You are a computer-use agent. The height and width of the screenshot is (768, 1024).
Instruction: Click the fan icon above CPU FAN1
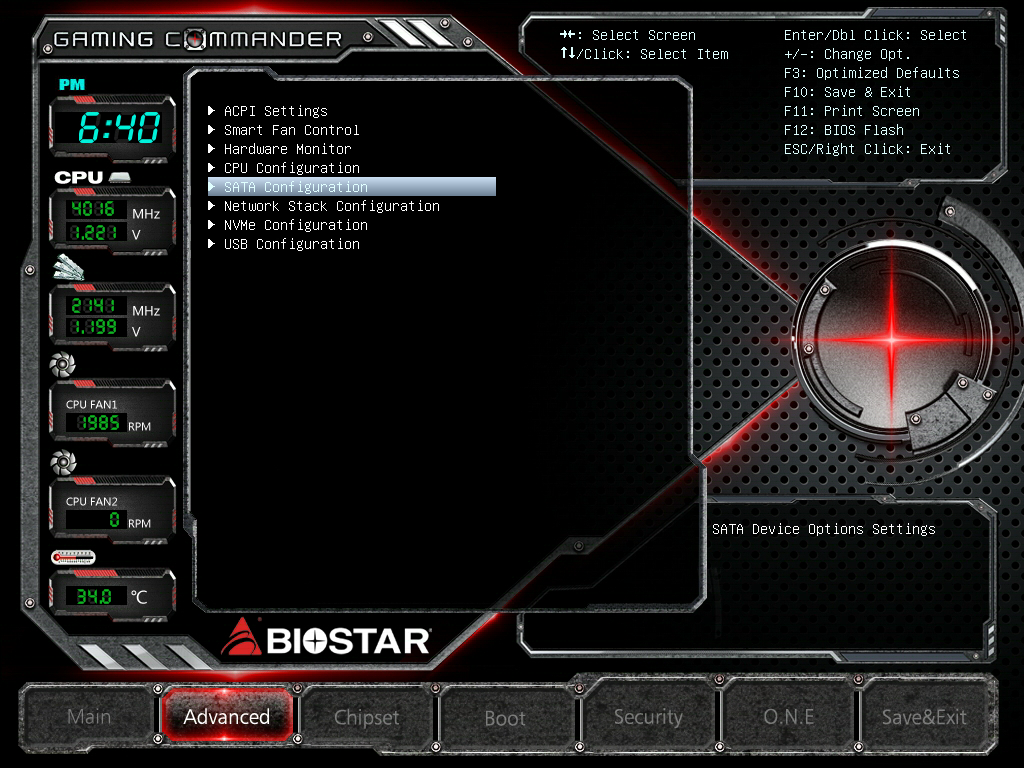[x=63, y=364]
